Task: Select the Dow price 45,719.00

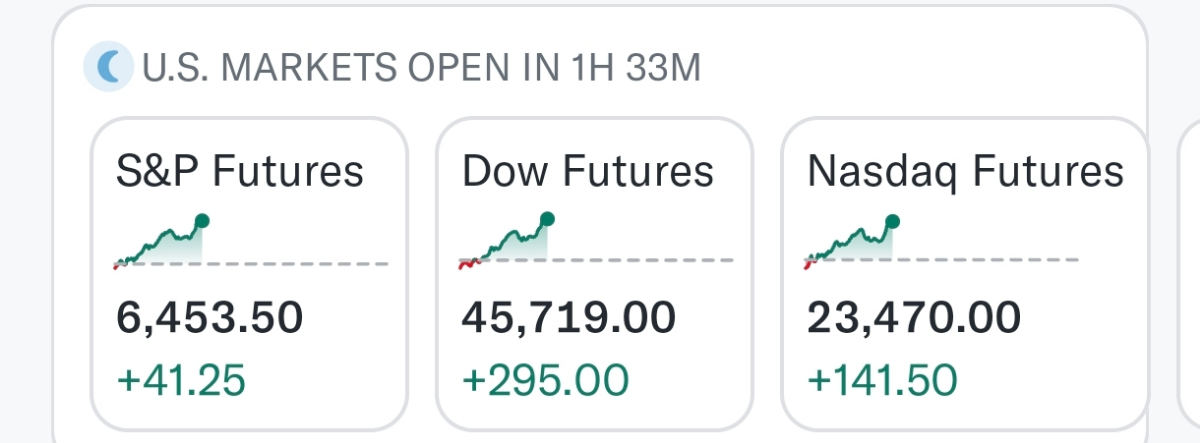Action: point(568,318)
